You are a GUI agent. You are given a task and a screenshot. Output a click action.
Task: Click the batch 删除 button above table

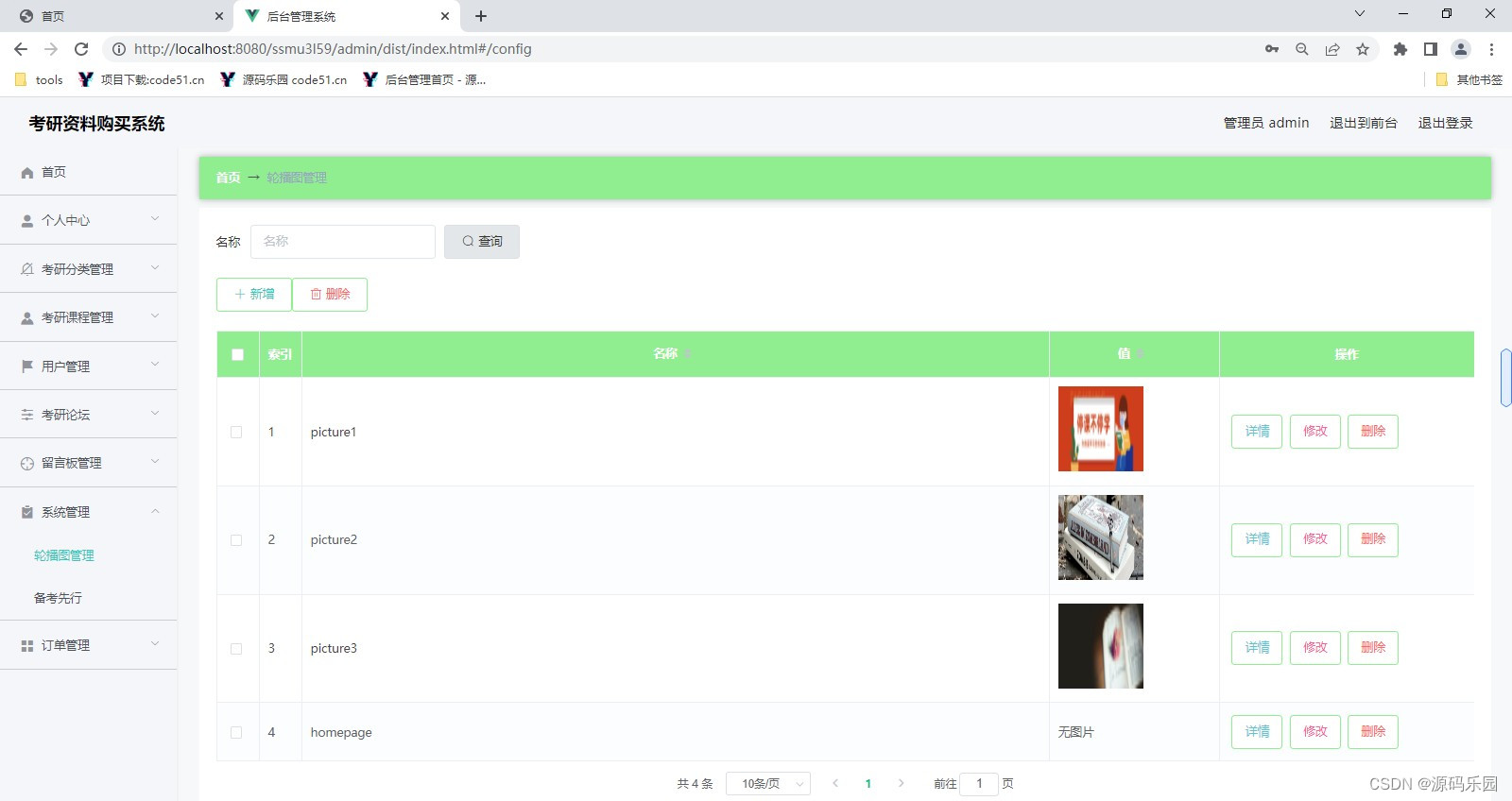tap(330, 295)
